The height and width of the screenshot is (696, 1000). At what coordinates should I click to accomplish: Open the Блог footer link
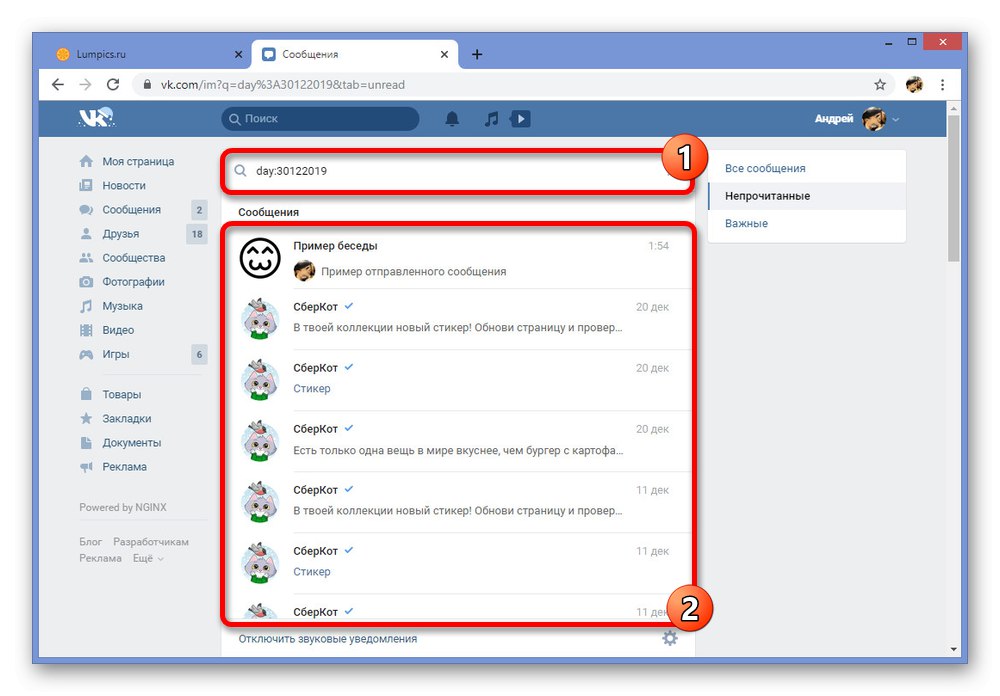tap(91, 542)
